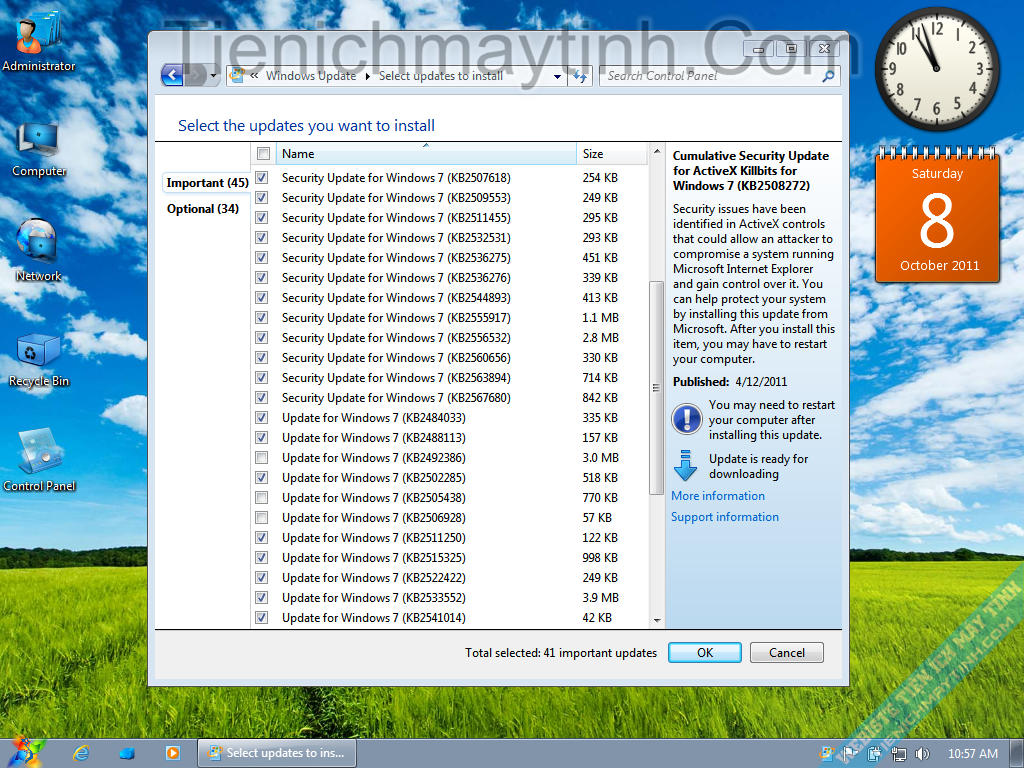Sort by the Size column header
The height and width of the screenshot is (768, 1024).
612,154
